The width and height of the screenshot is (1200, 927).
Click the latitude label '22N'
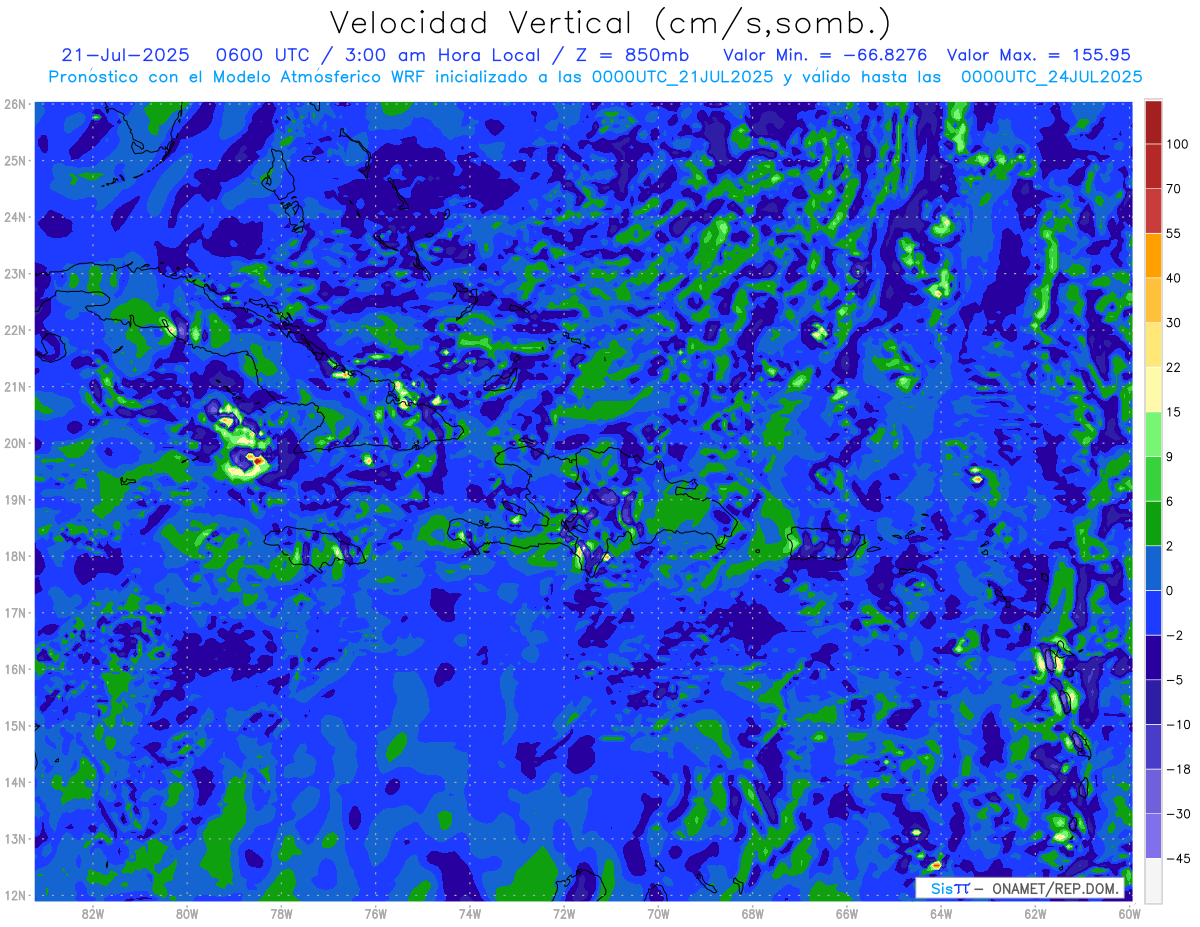pos(15,330)
